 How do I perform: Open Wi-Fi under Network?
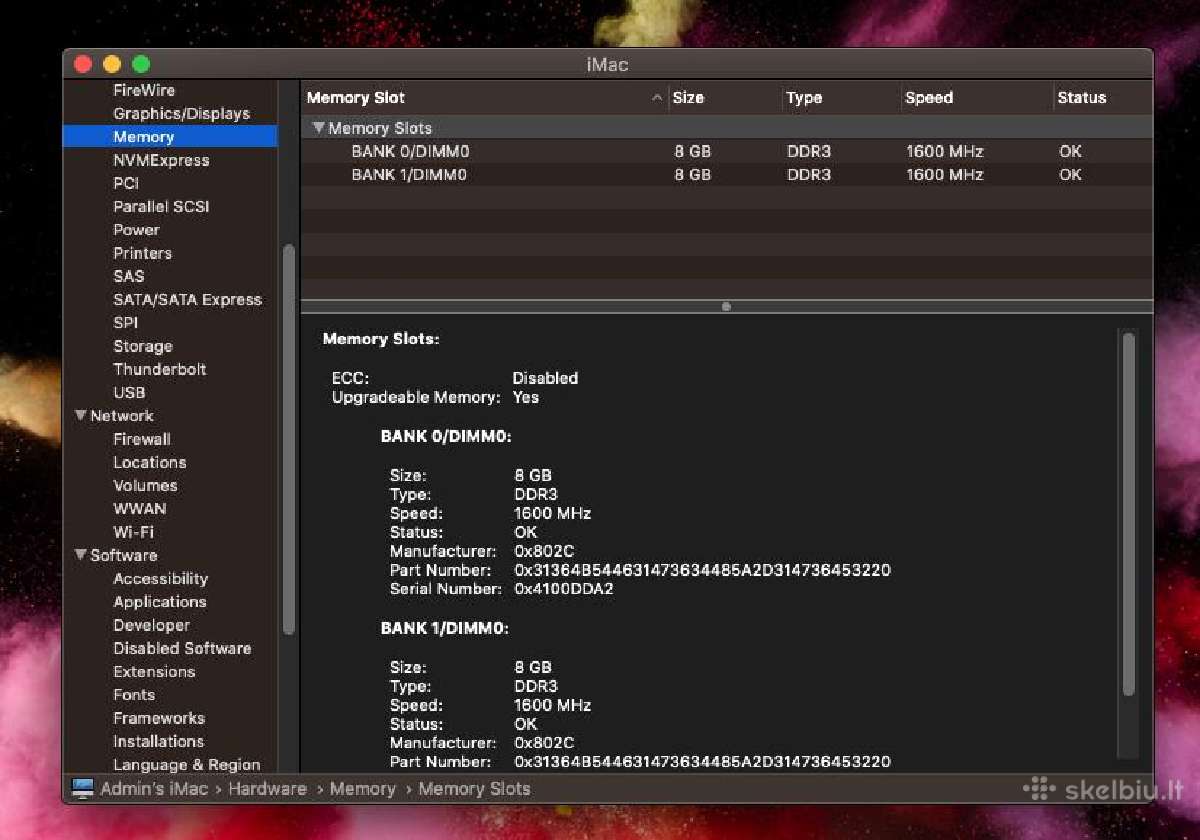point(133,532)
